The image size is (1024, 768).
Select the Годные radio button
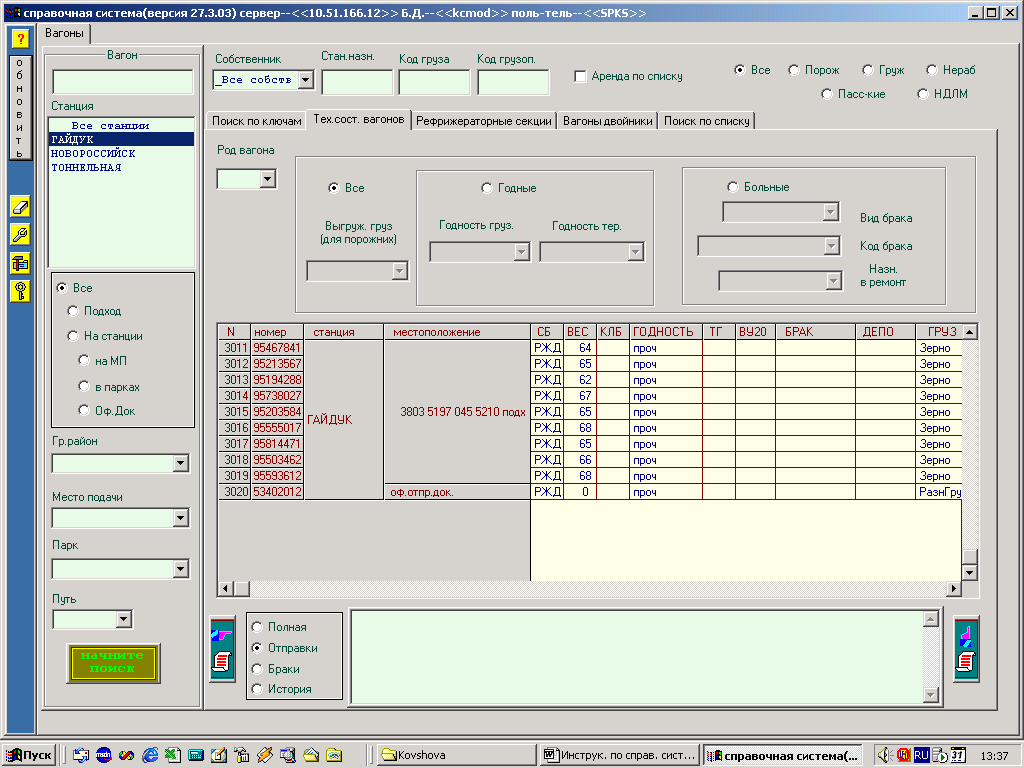coord(487,188)
